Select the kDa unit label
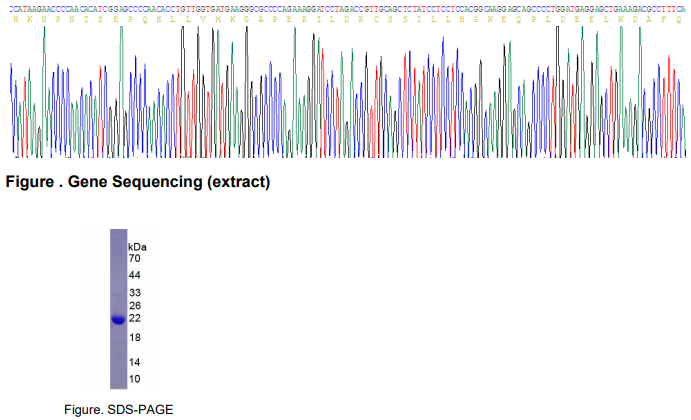691x420 pixels. pyautogui.click(x=137, y=247)
